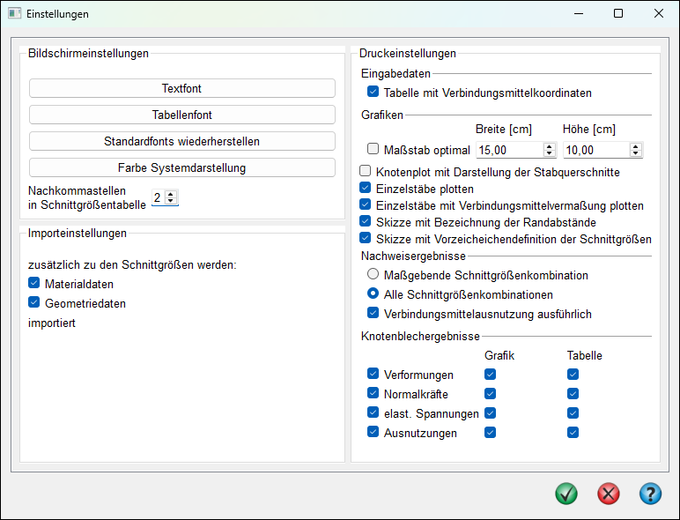Image resolution: width=680 pixels, height=520 pixels.
Task: Enable the Maßstab optimal checkbox
Action: [x=373, y=150]
